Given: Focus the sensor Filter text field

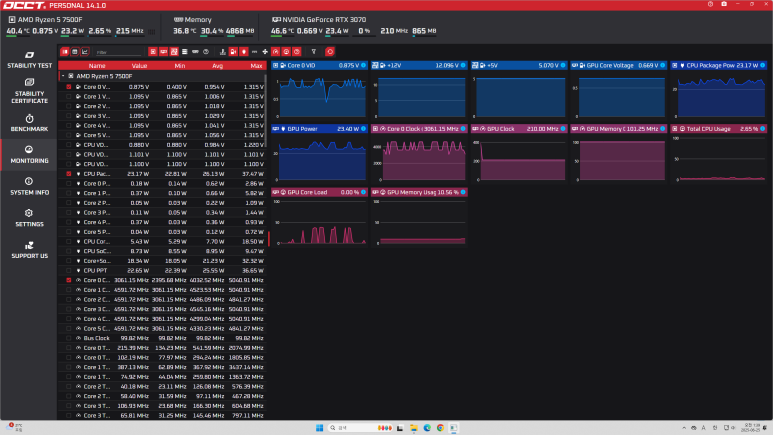Looking at the screenshot, I should [x=118, y=52].
